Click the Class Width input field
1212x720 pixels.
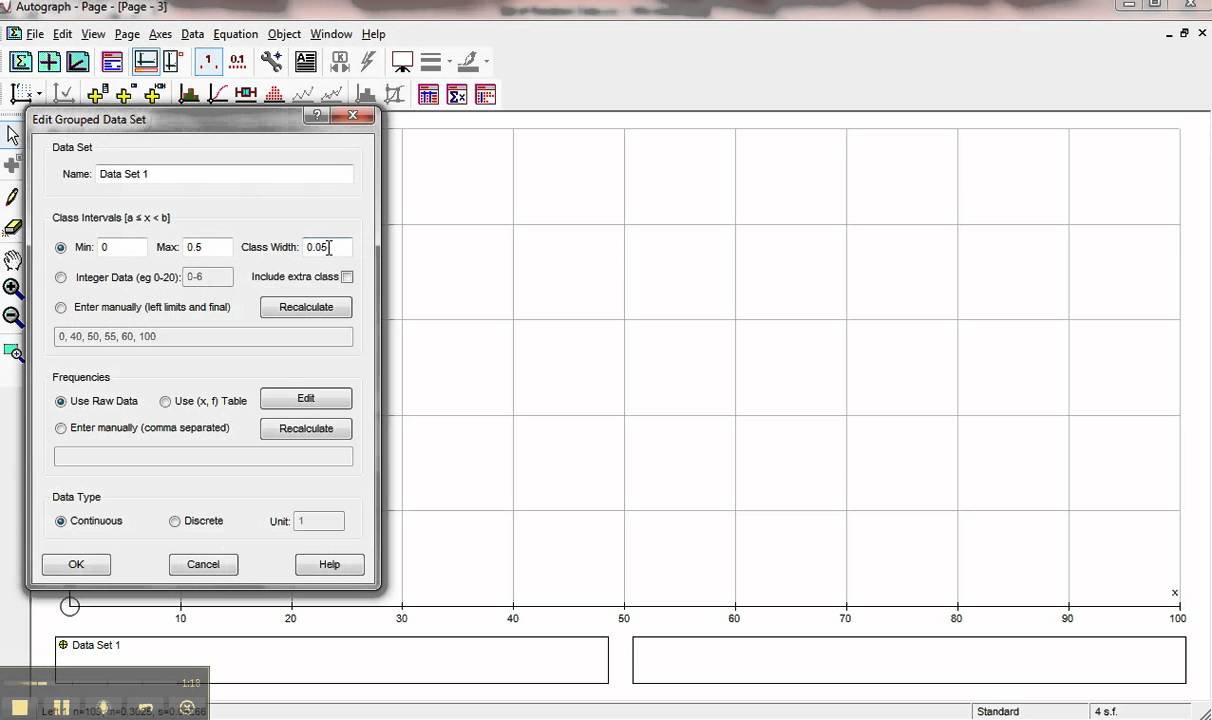coord(327,247)
